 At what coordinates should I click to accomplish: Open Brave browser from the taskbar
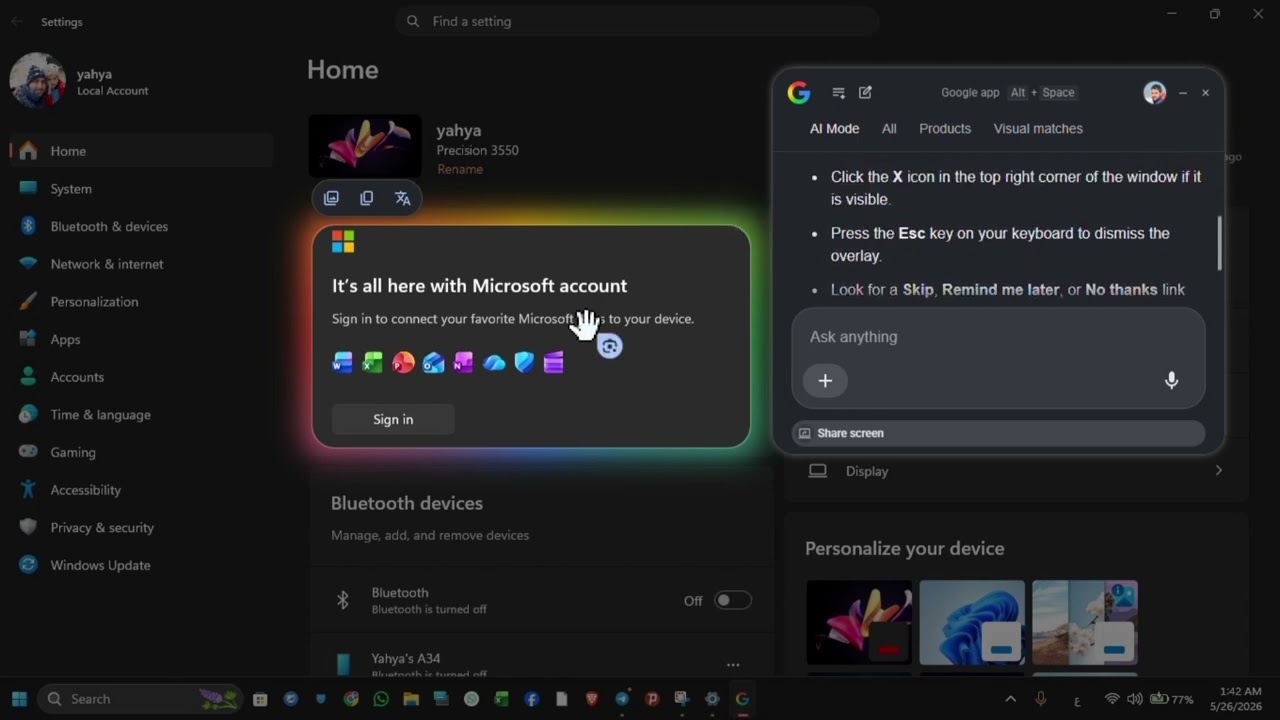click(x=591, y=699)
